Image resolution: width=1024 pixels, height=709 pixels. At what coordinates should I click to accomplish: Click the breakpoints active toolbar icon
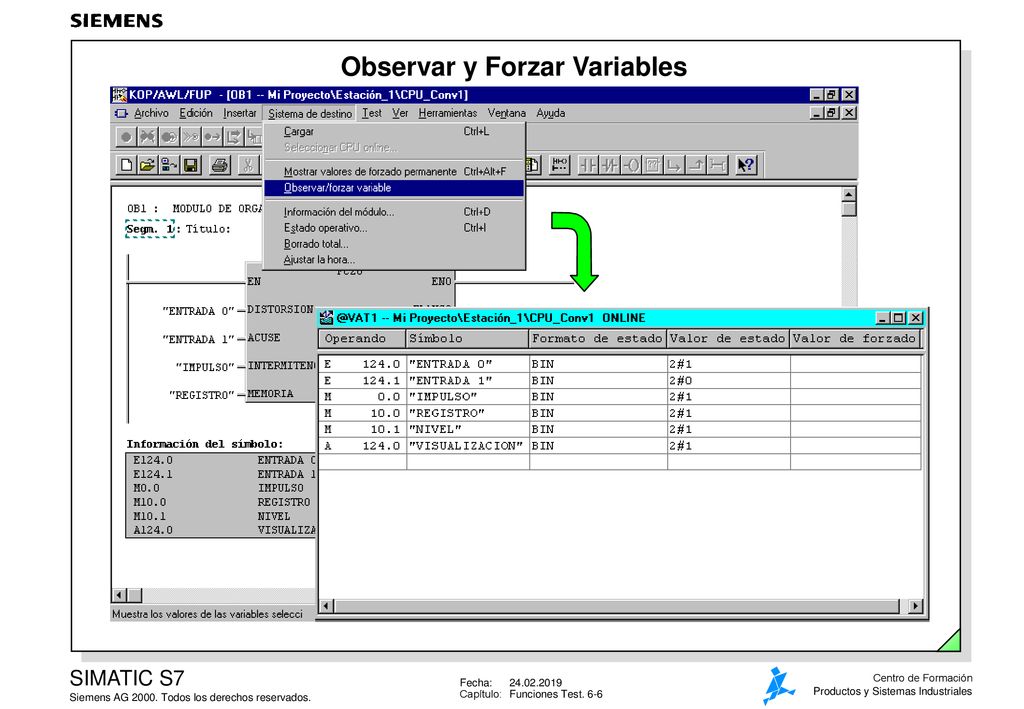click(169, 136)
